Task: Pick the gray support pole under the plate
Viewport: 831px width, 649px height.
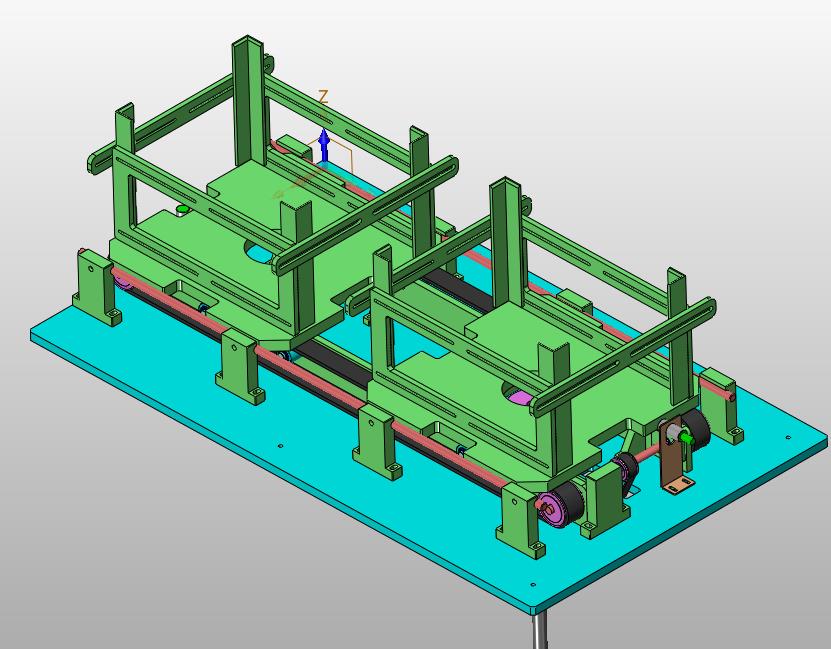Action: pos(540,631)
